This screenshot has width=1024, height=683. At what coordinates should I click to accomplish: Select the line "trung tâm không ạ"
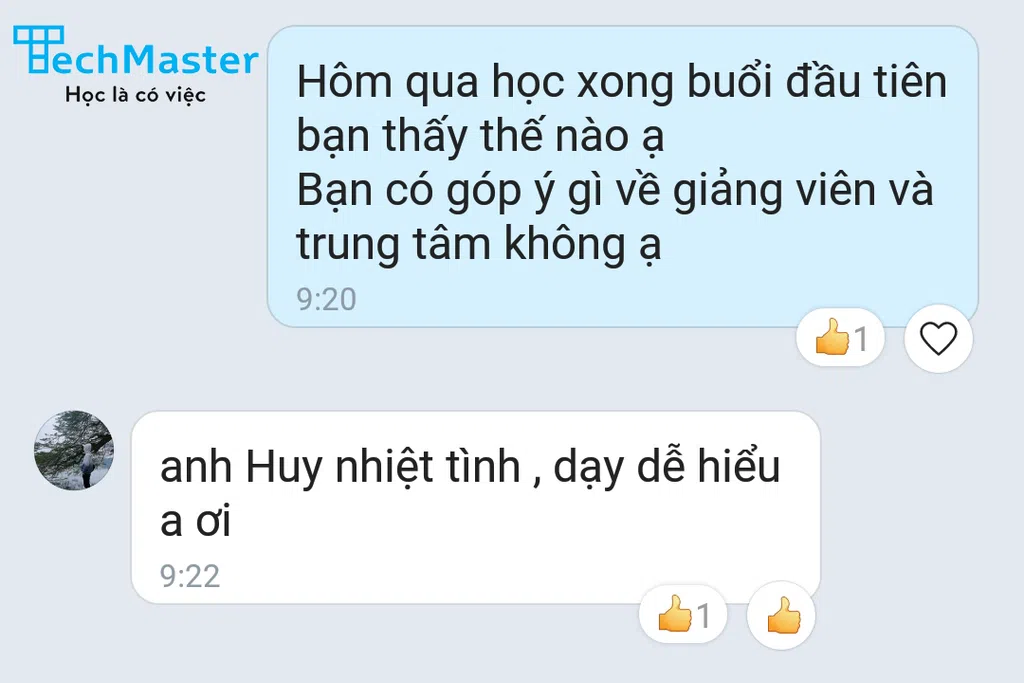479,244
